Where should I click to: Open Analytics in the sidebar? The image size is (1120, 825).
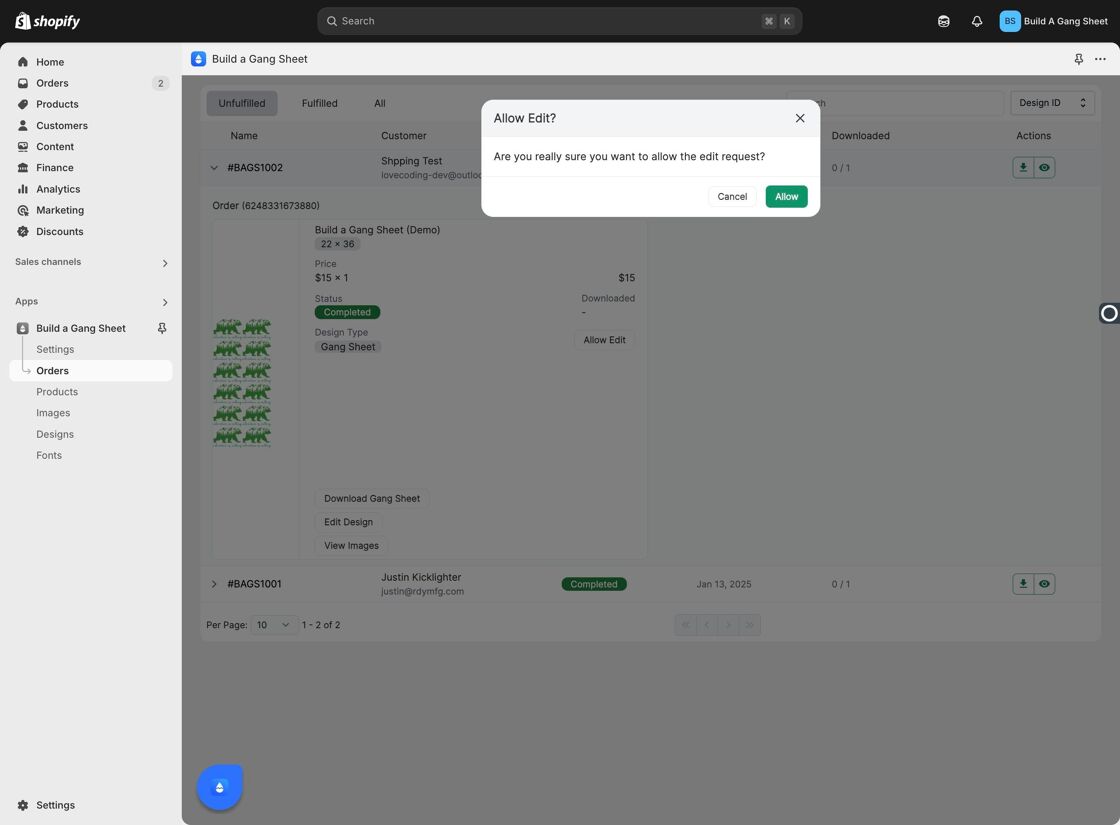click(58, 189)
